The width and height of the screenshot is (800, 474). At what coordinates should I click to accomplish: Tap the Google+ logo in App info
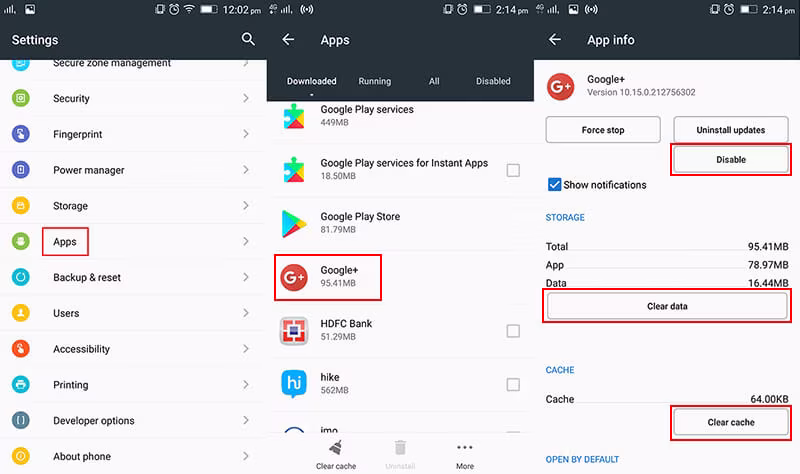point(560,87)
